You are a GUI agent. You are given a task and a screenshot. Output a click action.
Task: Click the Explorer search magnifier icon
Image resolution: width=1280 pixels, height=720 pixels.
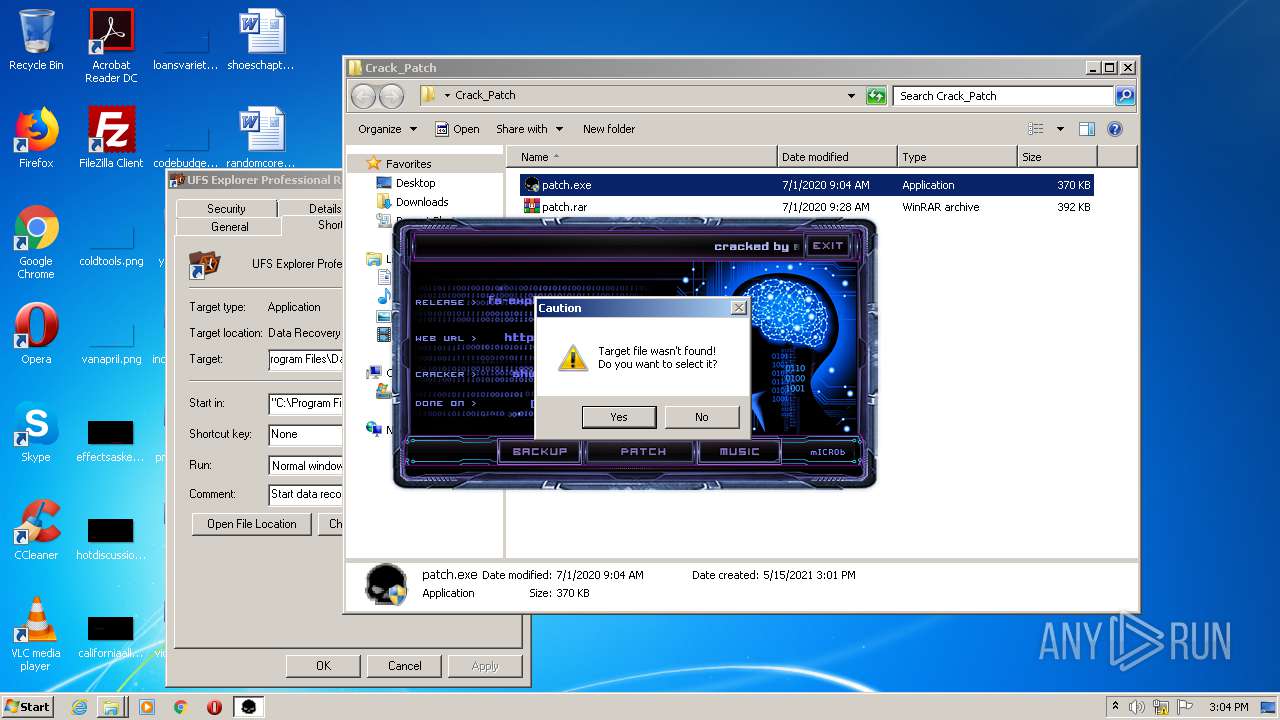pyautogui.click(x=1125, y=96)
